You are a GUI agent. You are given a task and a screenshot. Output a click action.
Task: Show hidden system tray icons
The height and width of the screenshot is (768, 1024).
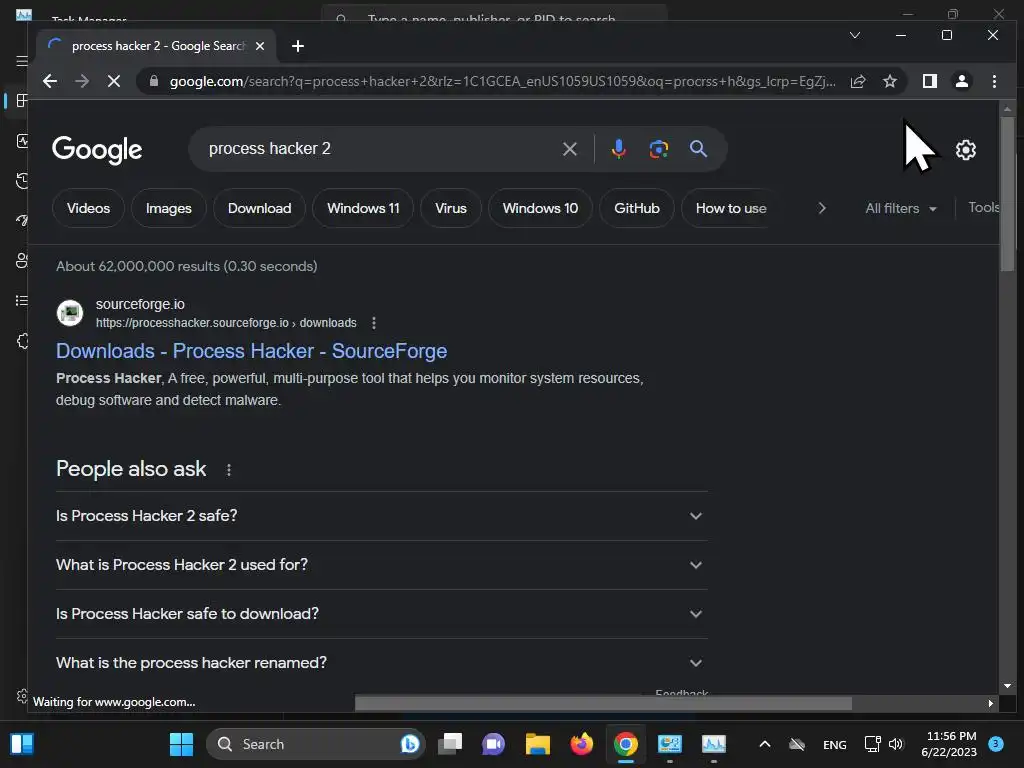(x=764, y=744)
